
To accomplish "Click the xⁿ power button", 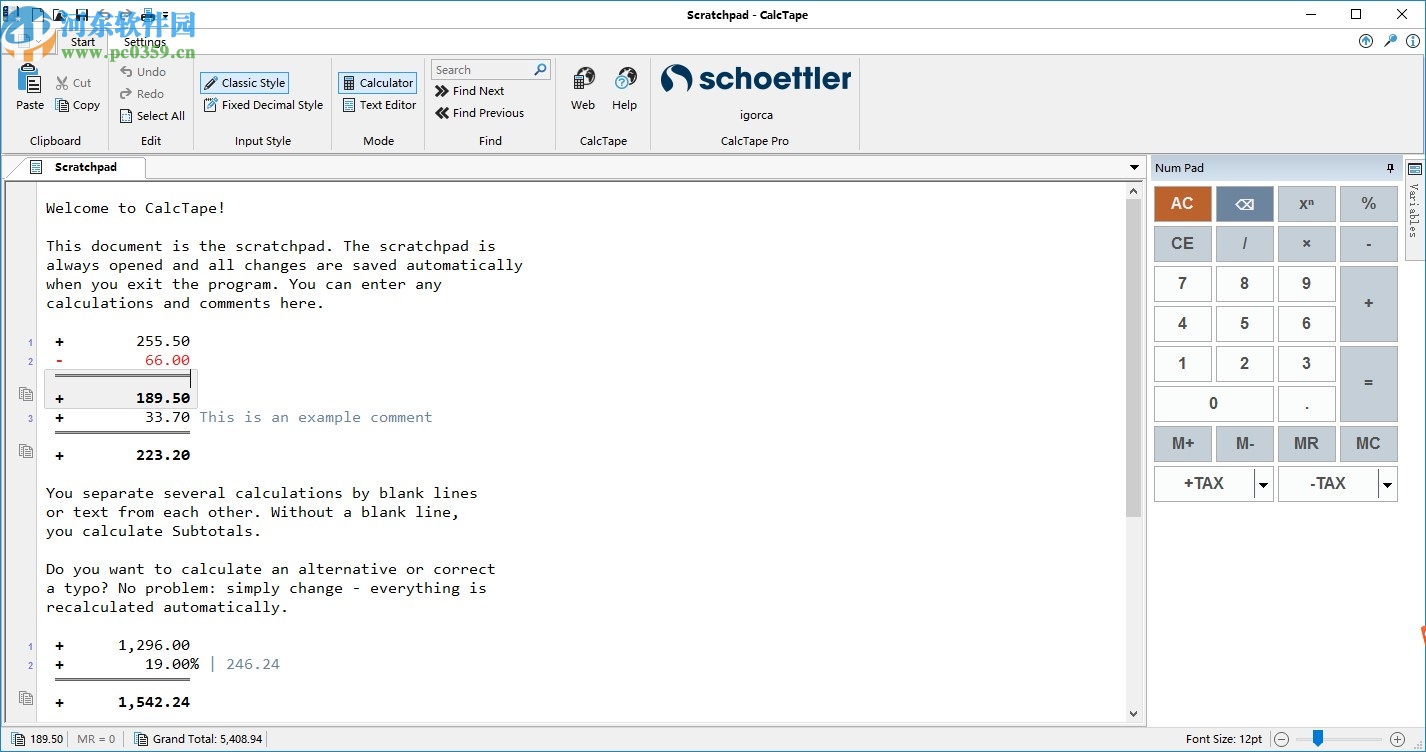I will point(1306,204).
